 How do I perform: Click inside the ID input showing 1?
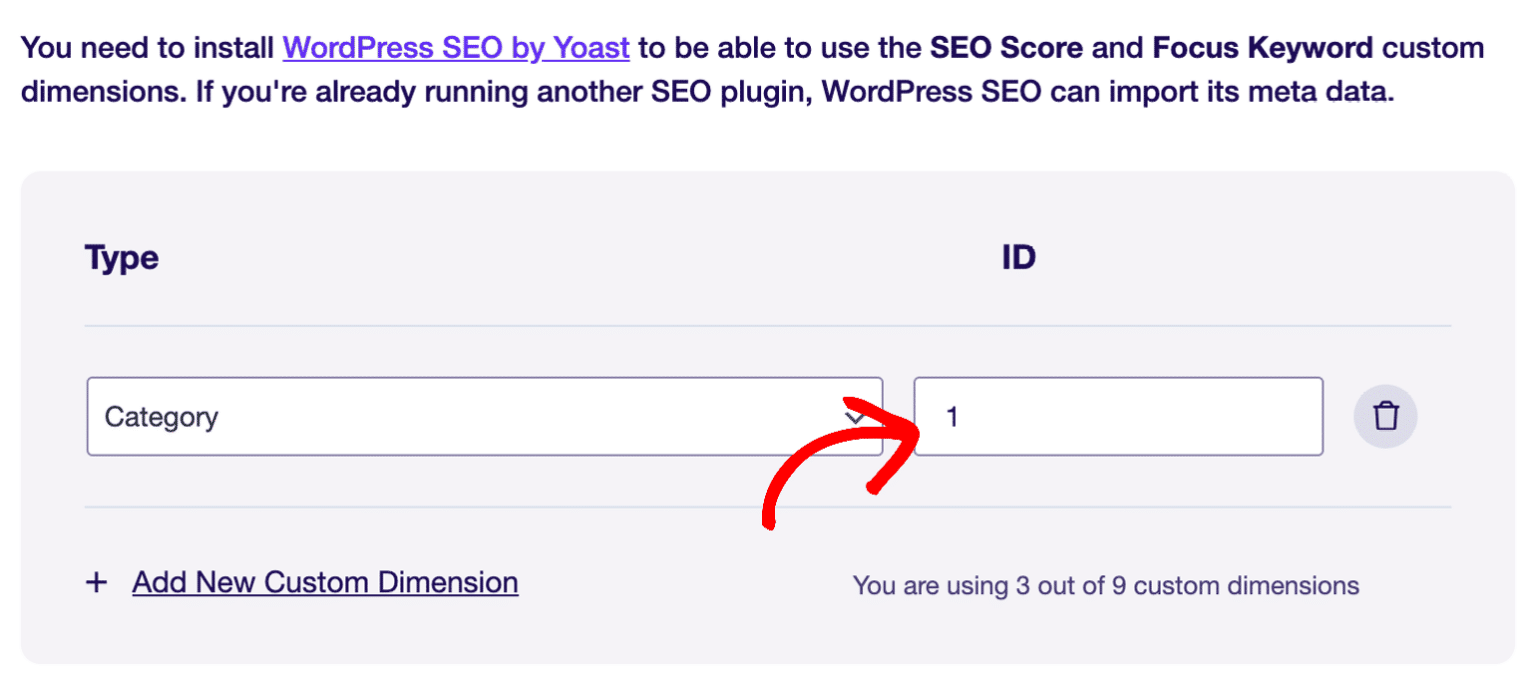pos(1118,415)
